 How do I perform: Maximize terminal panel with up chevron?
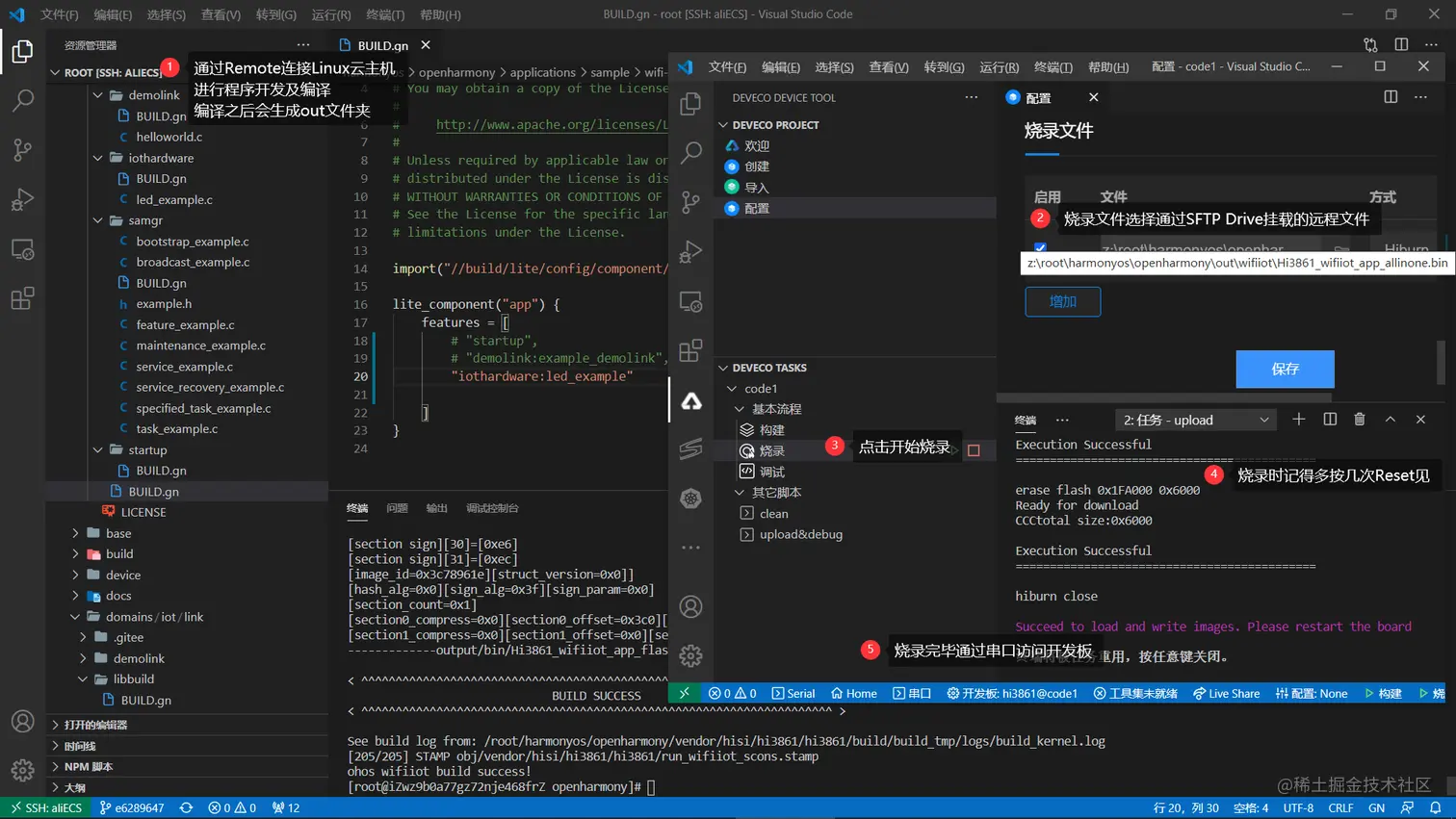[1391, 419]
